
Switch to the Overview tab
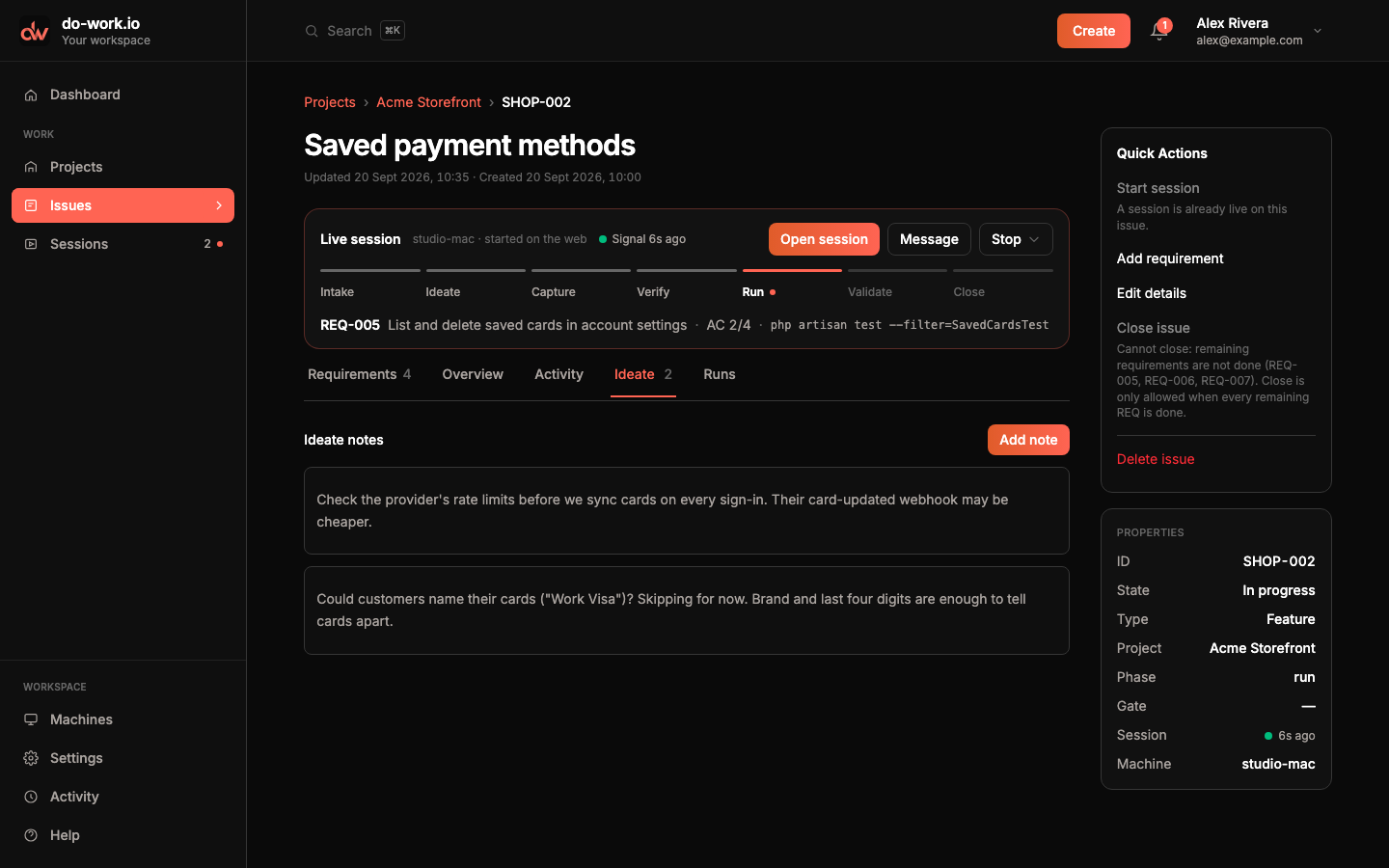coord(473,374)
